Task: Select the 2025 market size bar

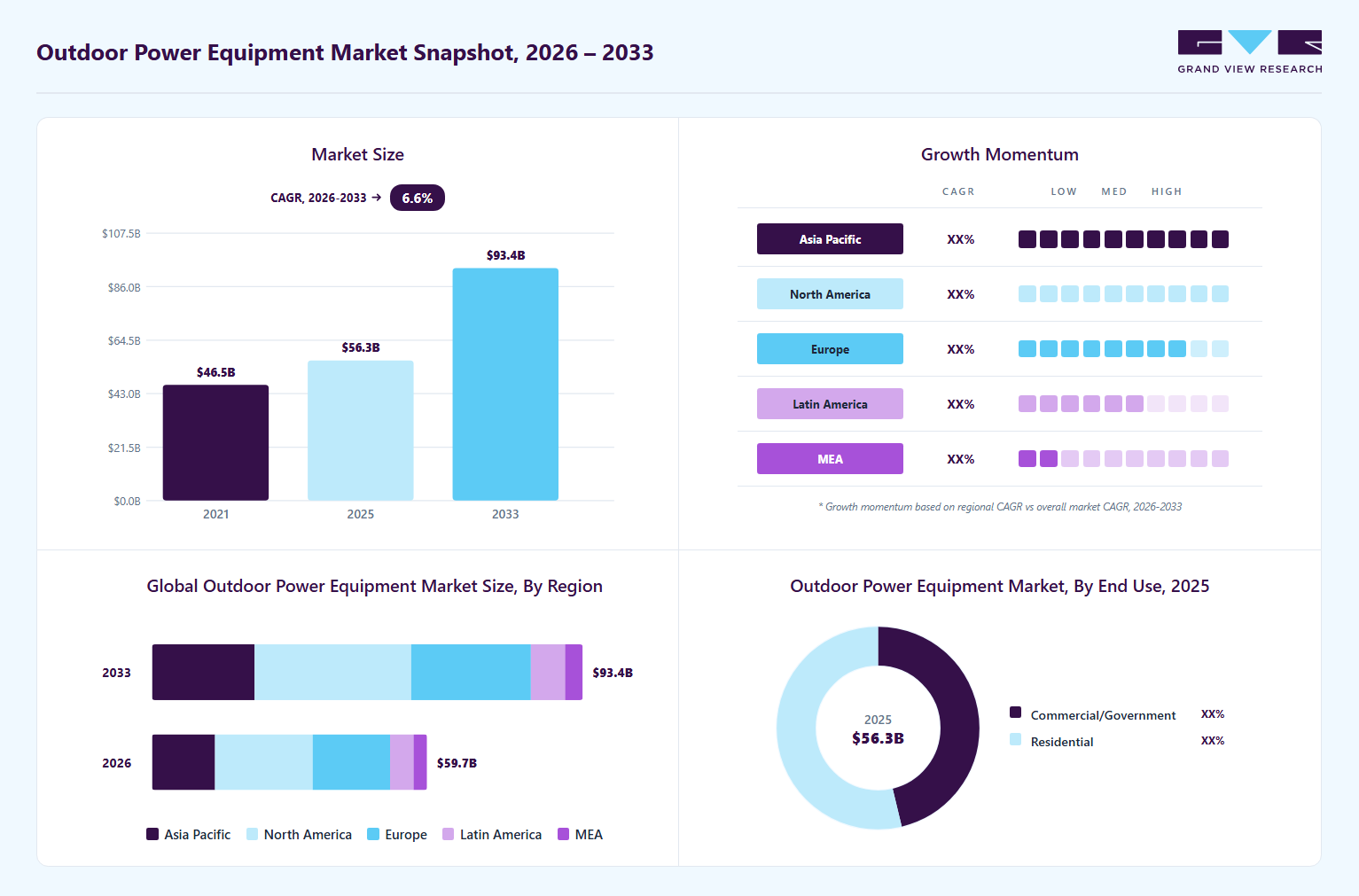Action: pos(361,431)
